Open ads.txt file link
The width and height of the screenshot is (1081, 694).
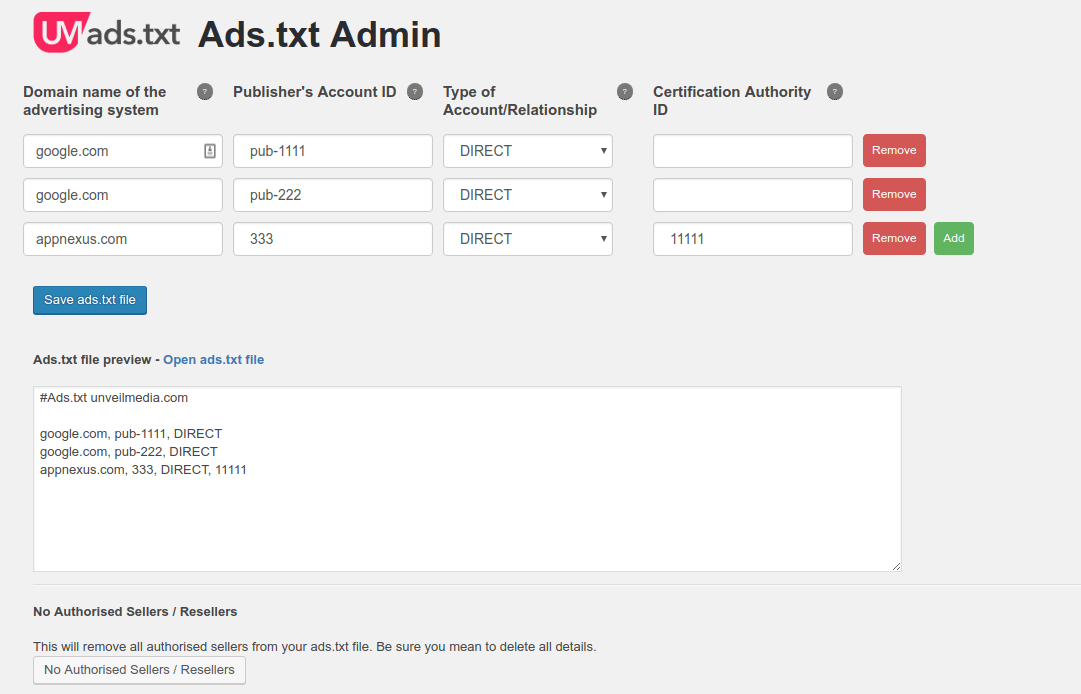(x=213, y=360)
